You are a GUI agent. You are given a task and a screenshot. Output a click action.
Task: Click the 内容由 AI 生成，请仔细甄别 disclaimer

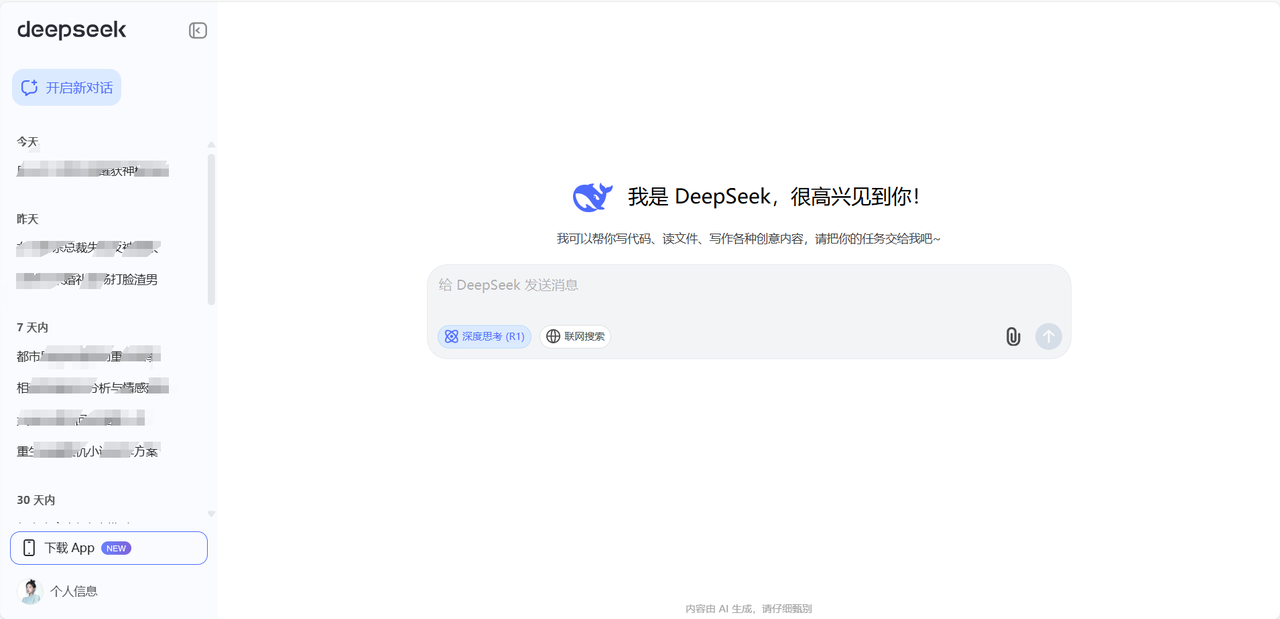tap(749, 608)
